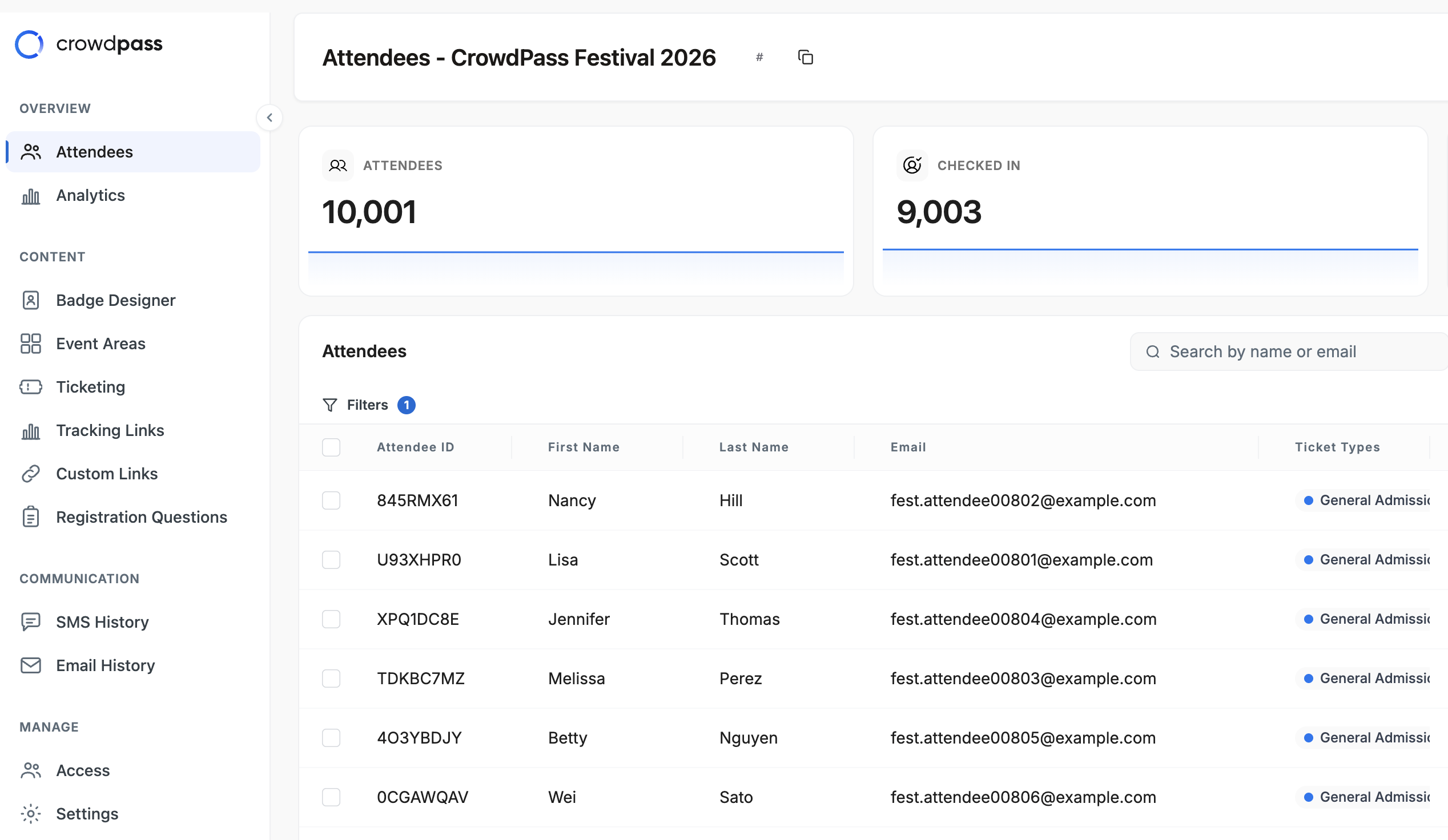
Task: Open Registration Questions in sidebar
Action: tap(132, 517)
